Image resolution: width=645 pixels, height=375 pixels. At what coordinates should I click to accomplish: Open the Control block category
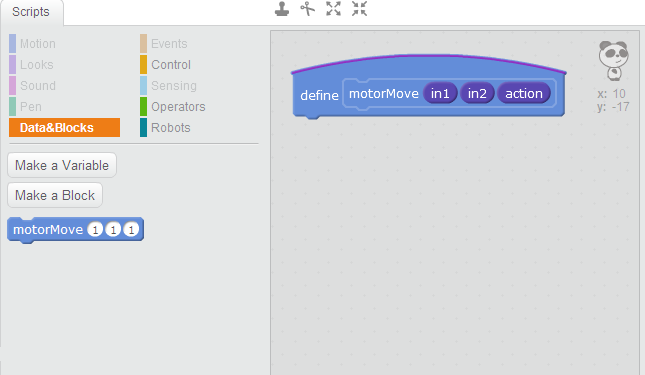171,65
